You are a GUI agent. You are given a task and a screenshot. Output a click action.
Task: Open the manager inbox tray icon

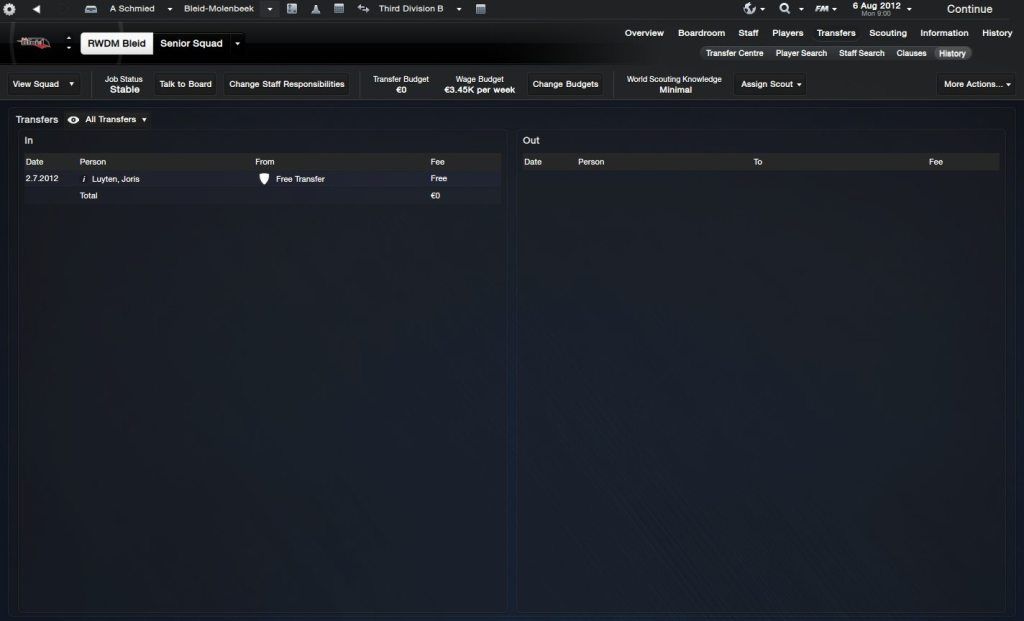[x=91, y=9]
